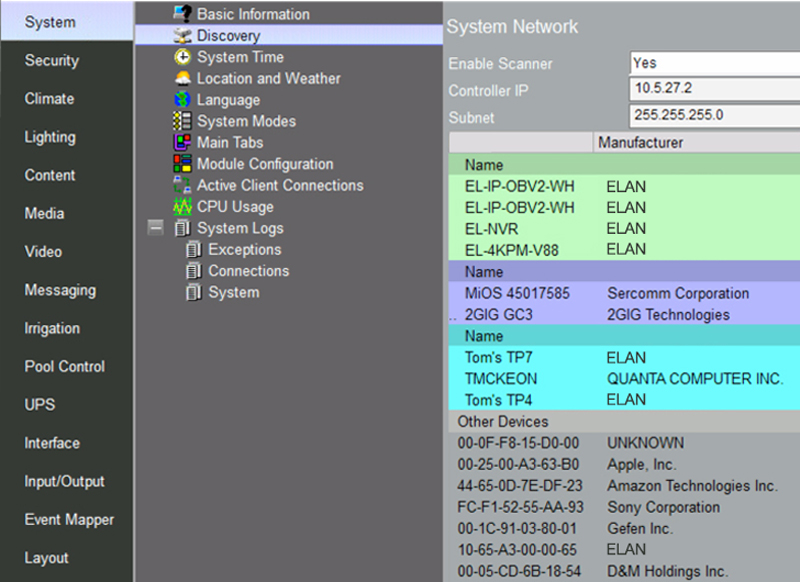Select the Tom's TP7 device row
This screenshot has height=582, width=800.
pos(624,358)
